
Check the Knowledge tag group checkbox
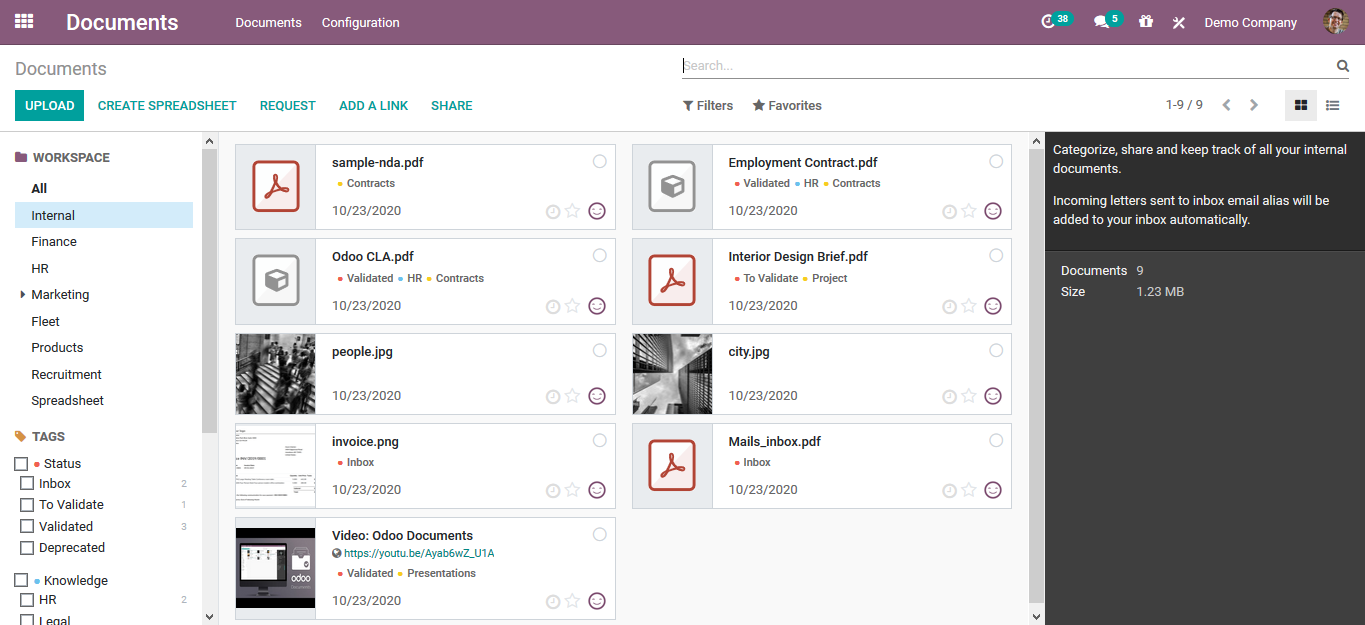click(x=21, y=580)
